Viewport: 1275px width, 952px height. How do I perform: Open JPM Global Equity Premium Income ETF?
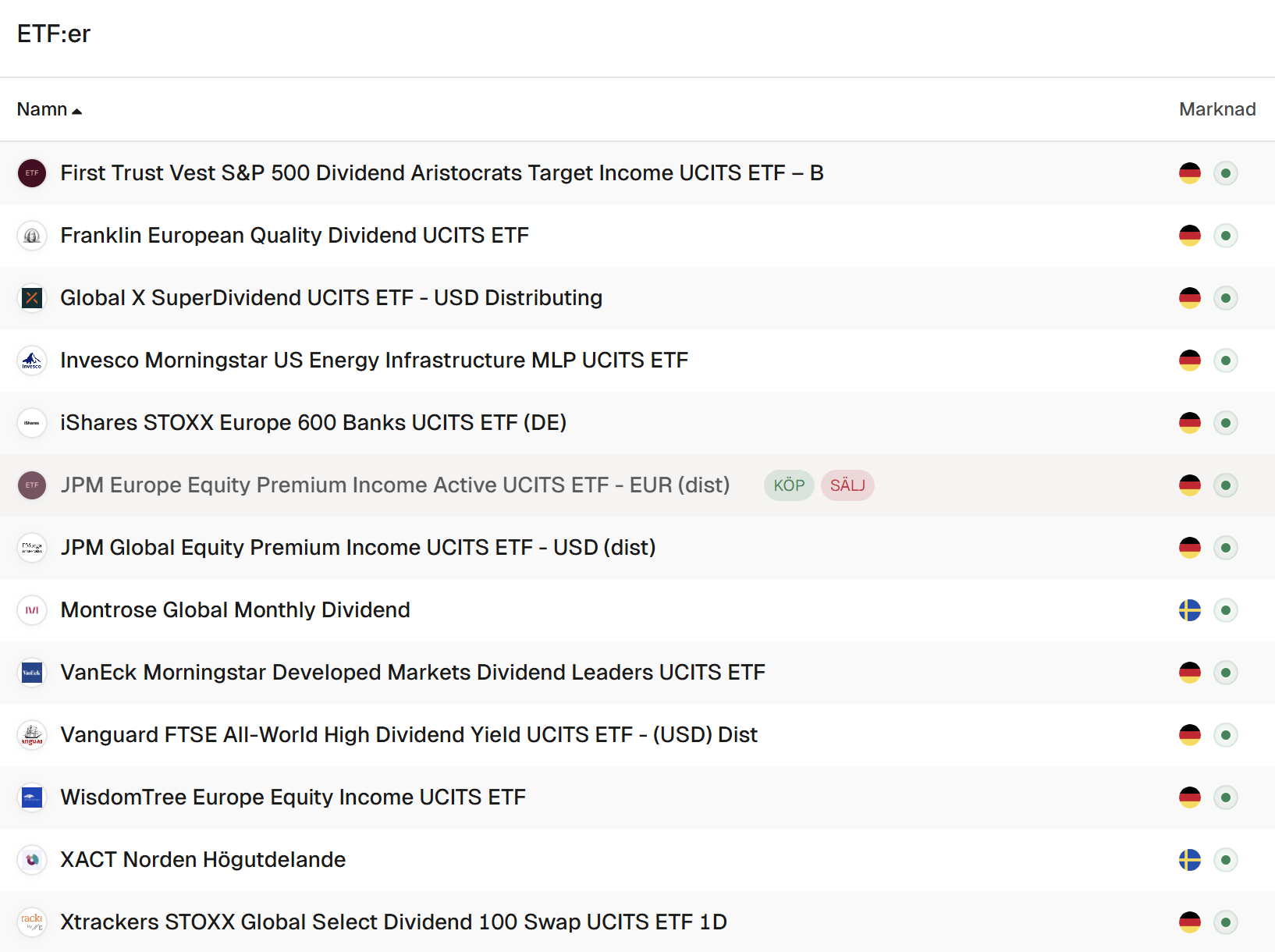(x=357, y=548)
